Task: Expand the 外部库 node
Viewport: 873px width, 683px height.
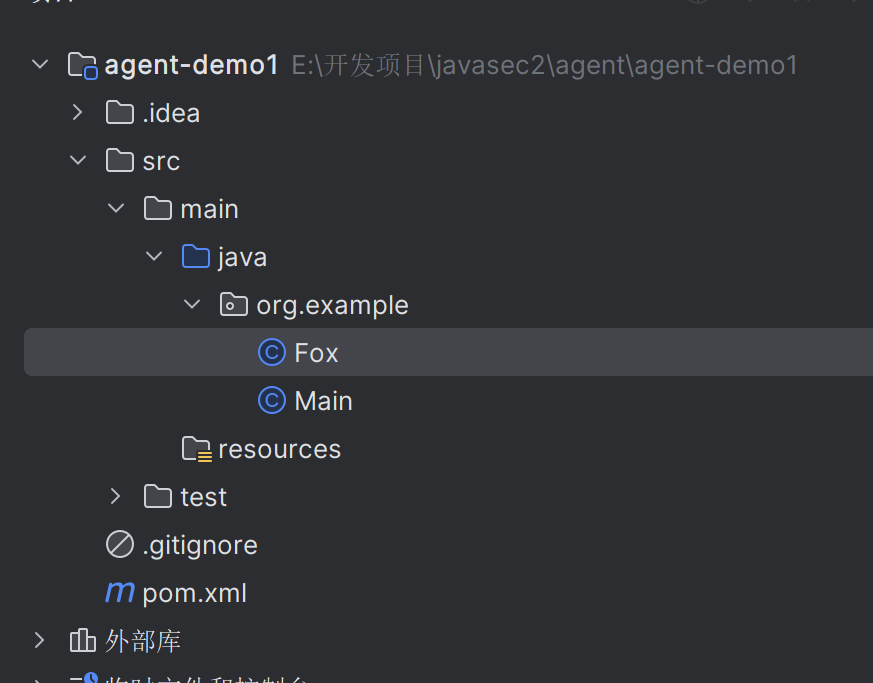Action: coord(40,641)
